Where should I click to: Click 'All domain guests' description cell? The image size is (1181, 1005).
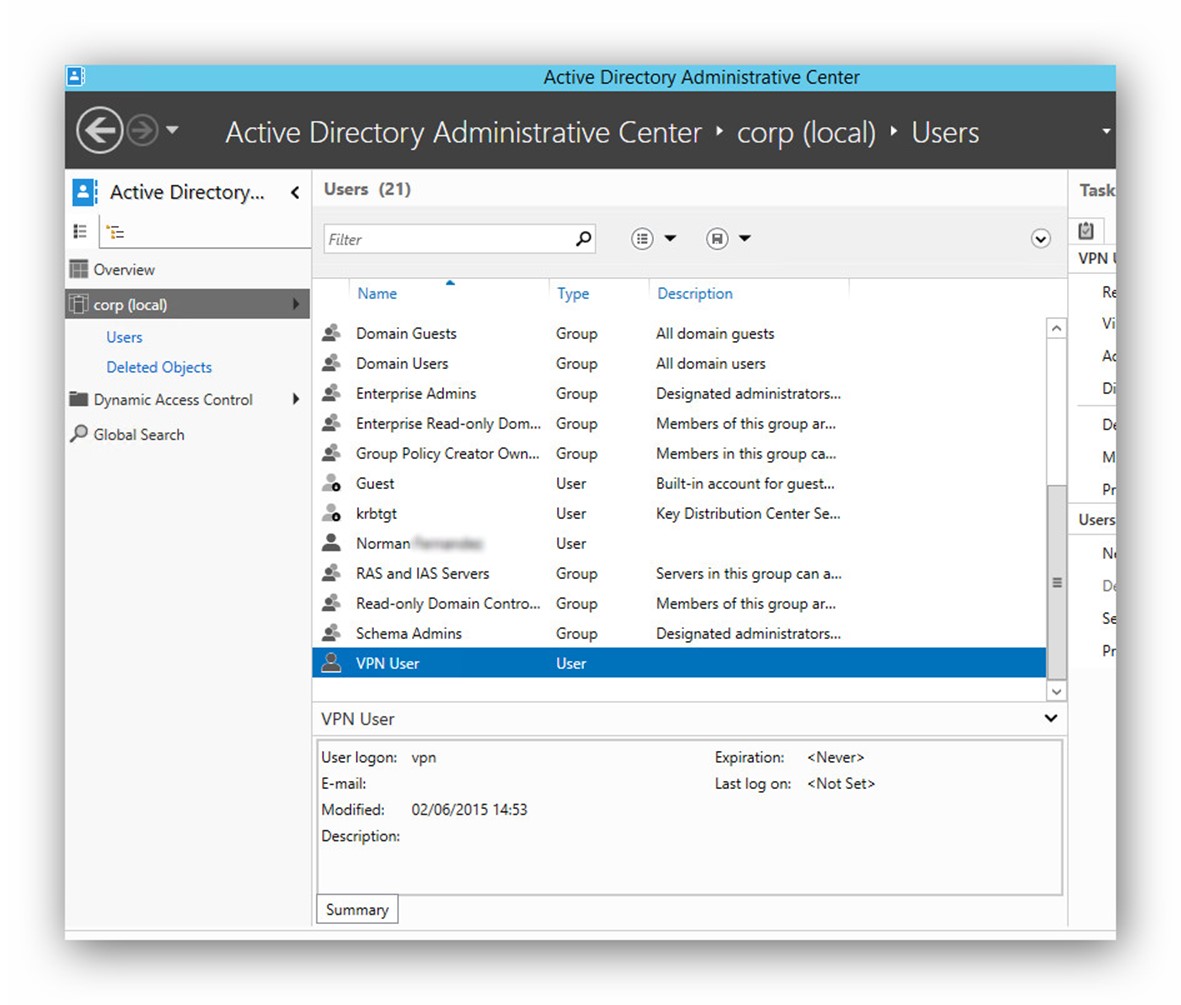(715, 334)
